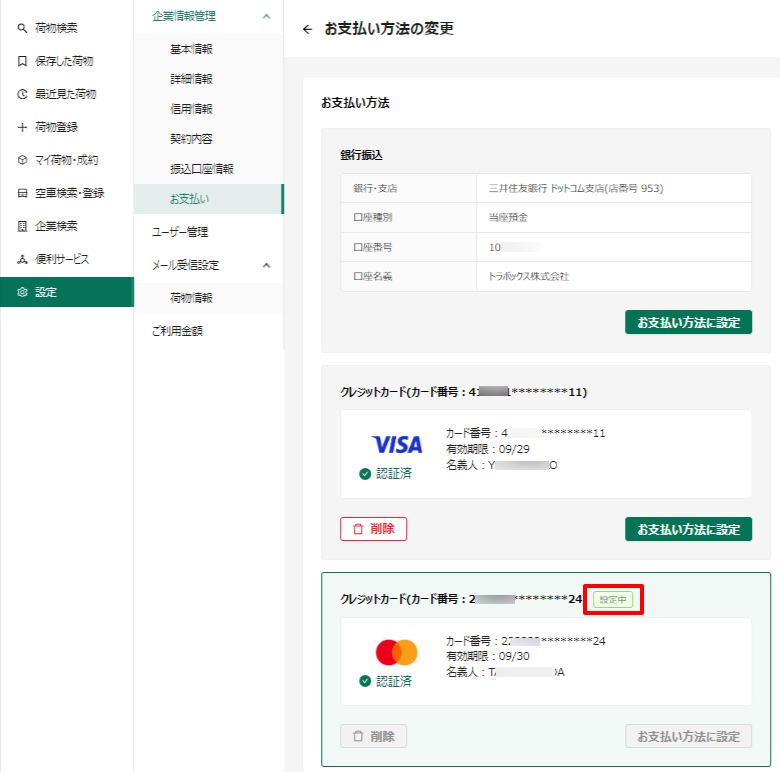Open 契約内容 submenu item
The width and height of the screenshot is (780, 772).
(x=208, y=139)
